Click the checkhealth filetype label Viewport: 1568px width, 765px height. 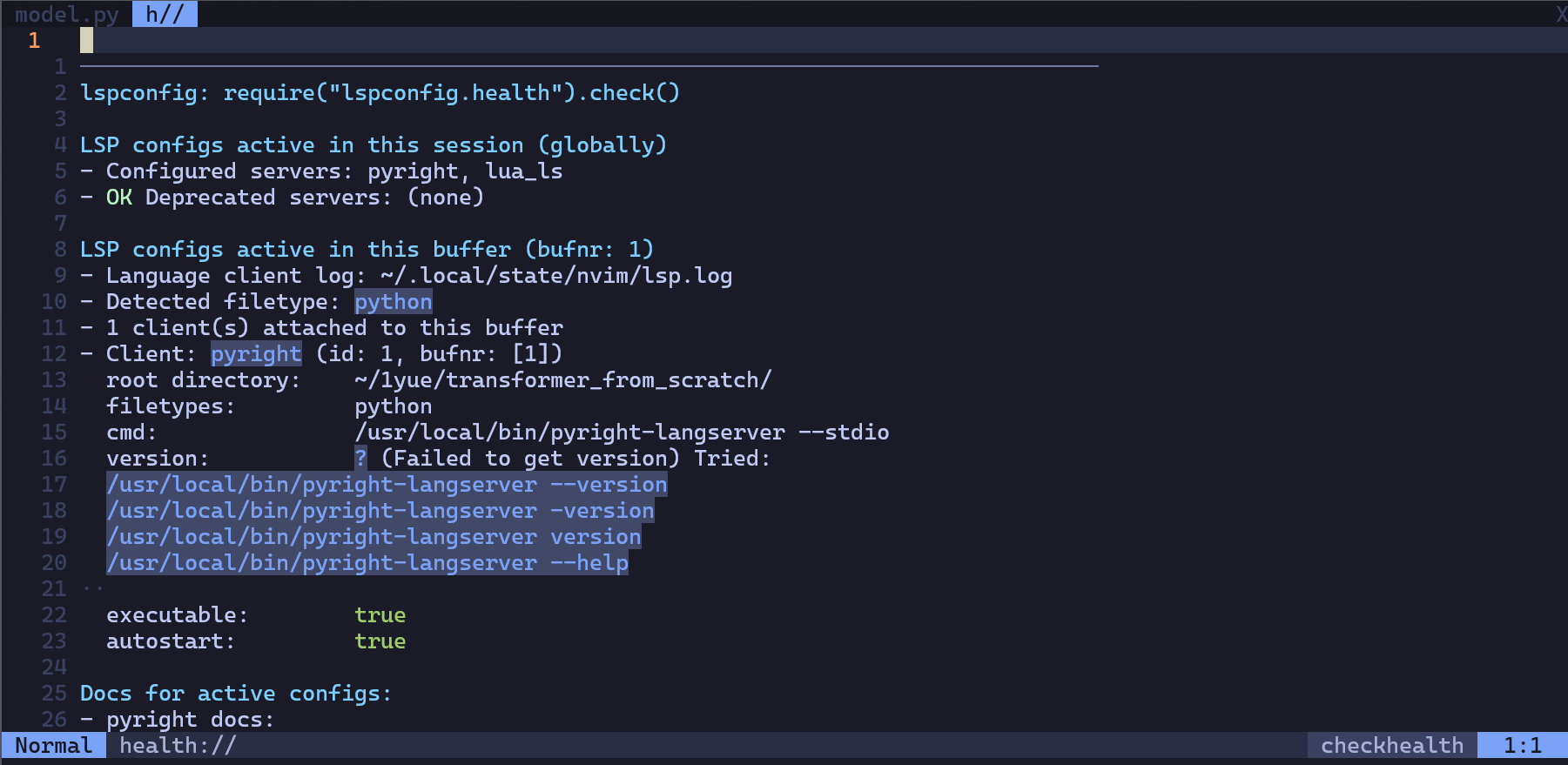pyautogui.click(x=1392, y=745)
